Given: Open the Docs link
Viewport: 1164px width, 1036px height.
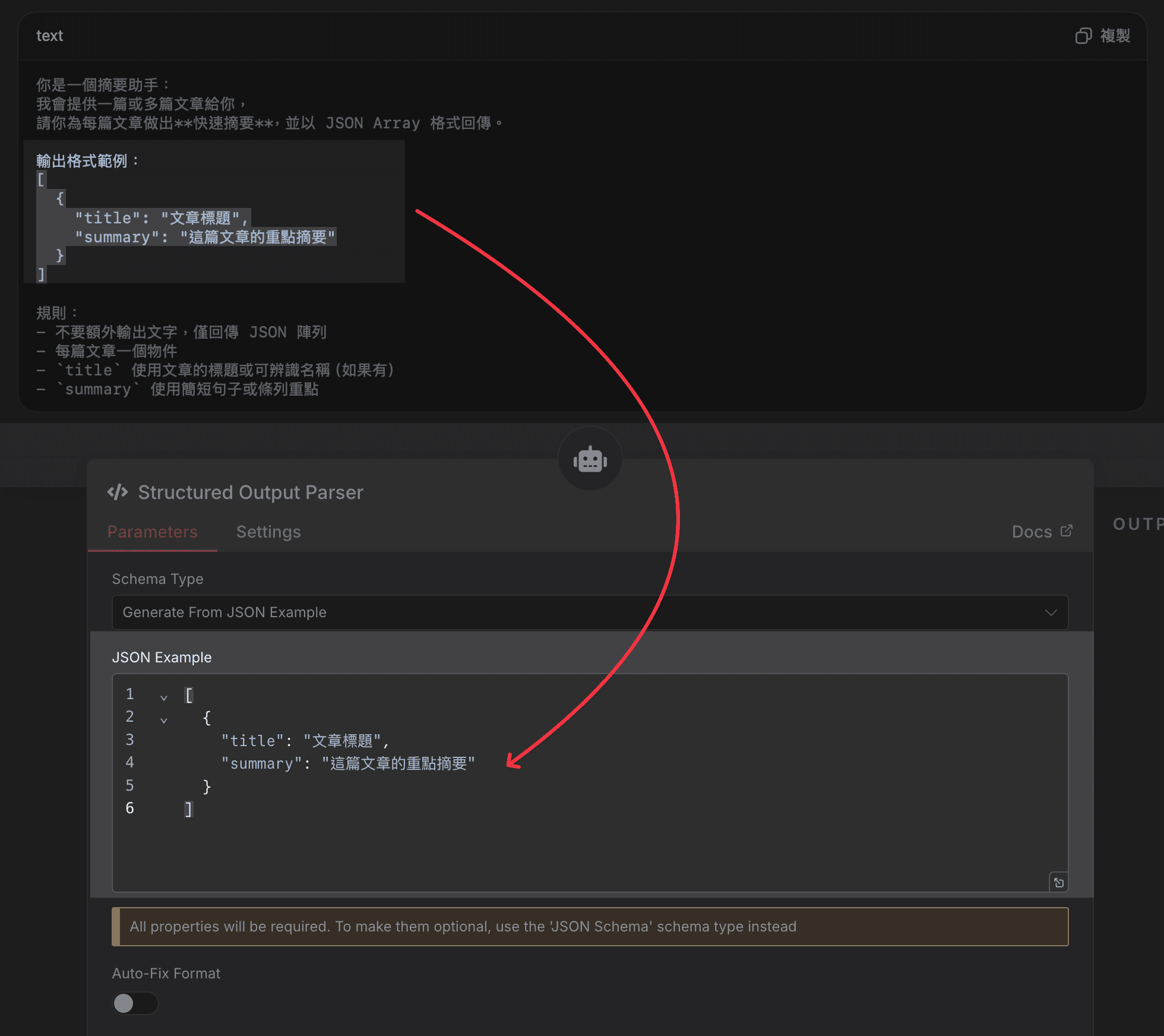Looking at the screenshot, I should point(1032,531).
